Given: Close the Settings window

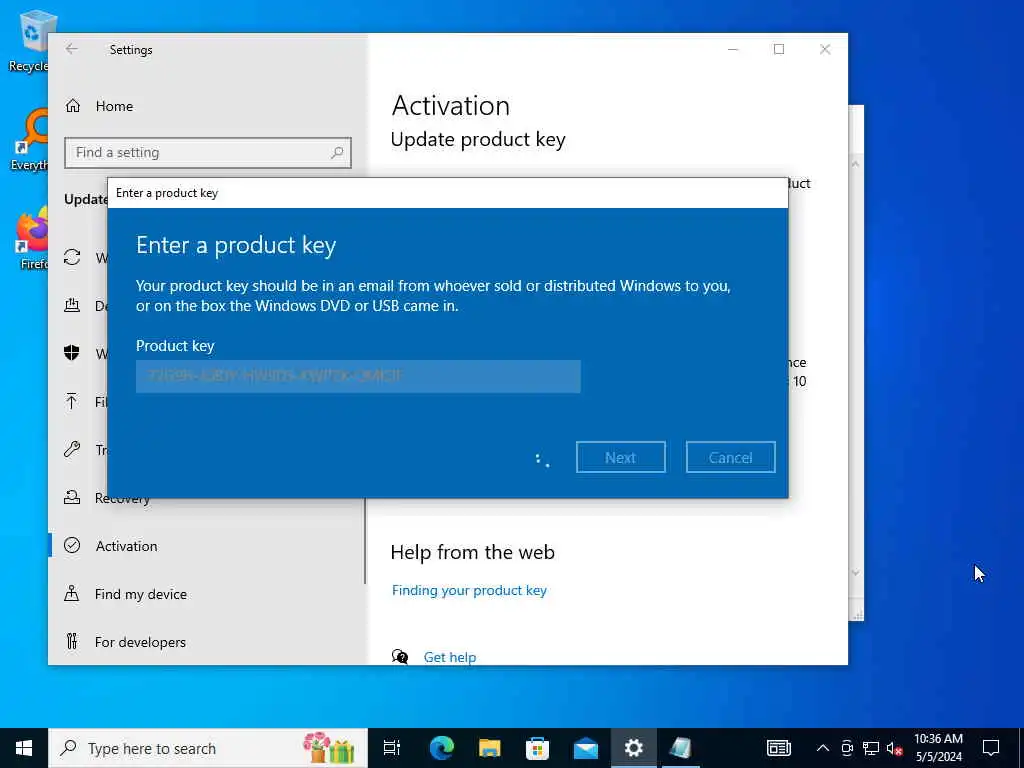Looking at the screenshot, I should 825,49.
